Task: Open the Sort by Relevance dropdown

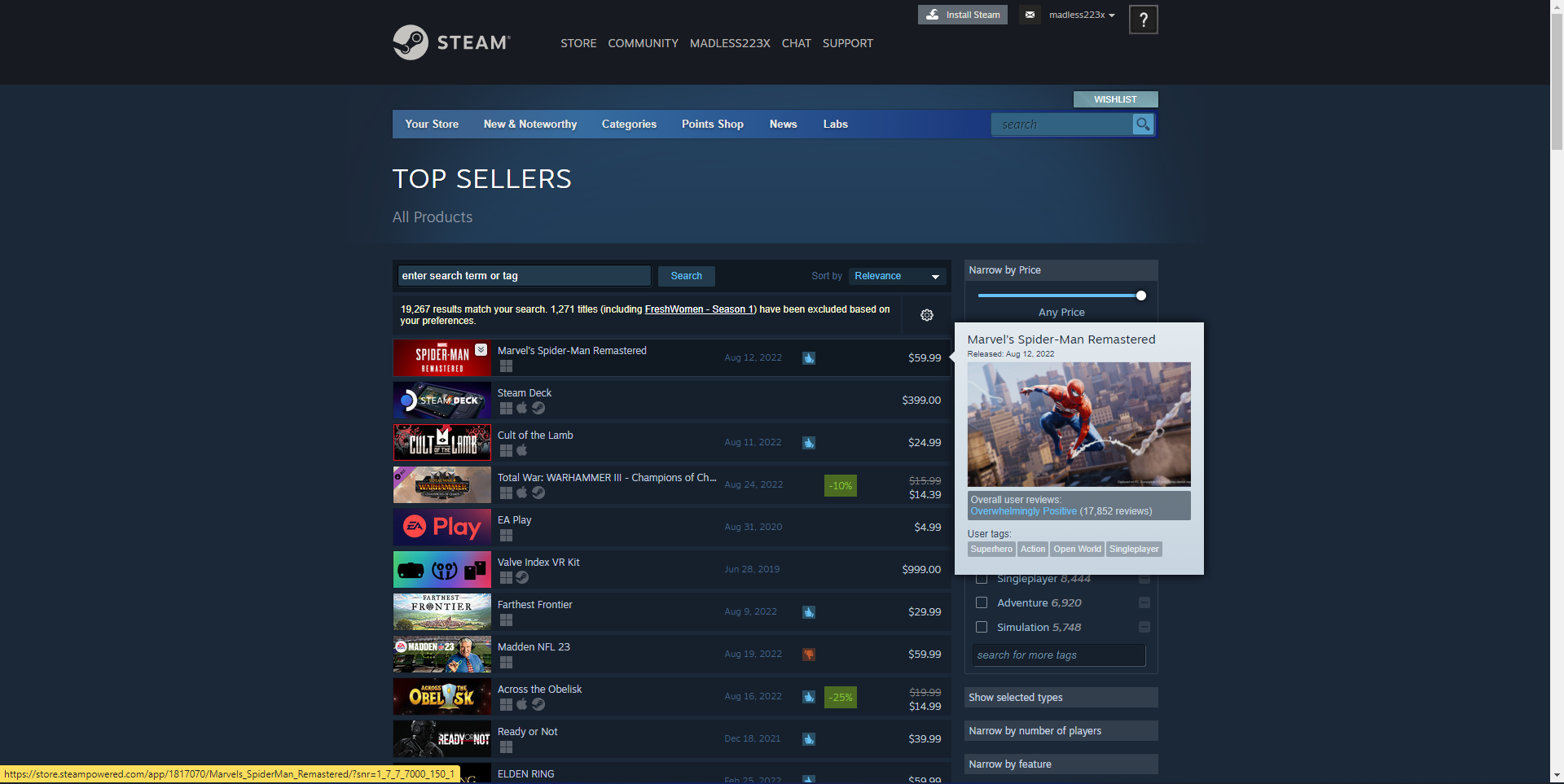Action: click(896, 276)
